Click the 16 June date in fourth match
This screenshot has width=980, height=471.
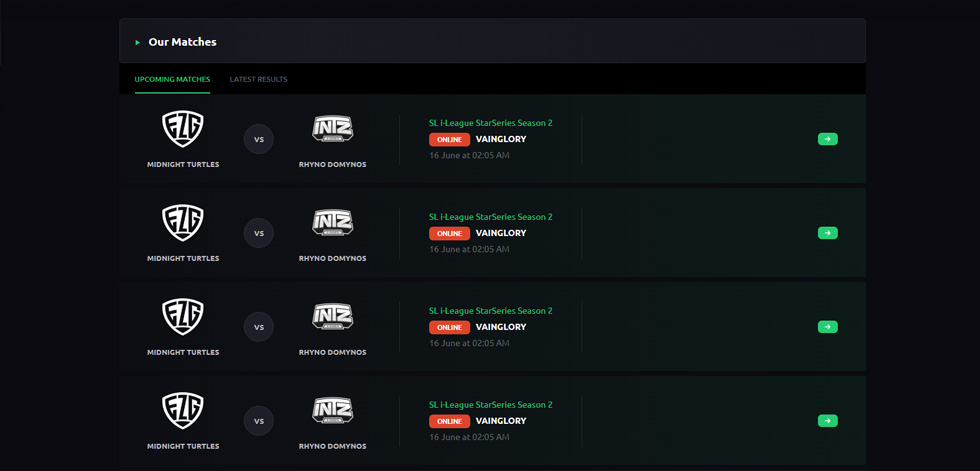[x=469, y=437]
